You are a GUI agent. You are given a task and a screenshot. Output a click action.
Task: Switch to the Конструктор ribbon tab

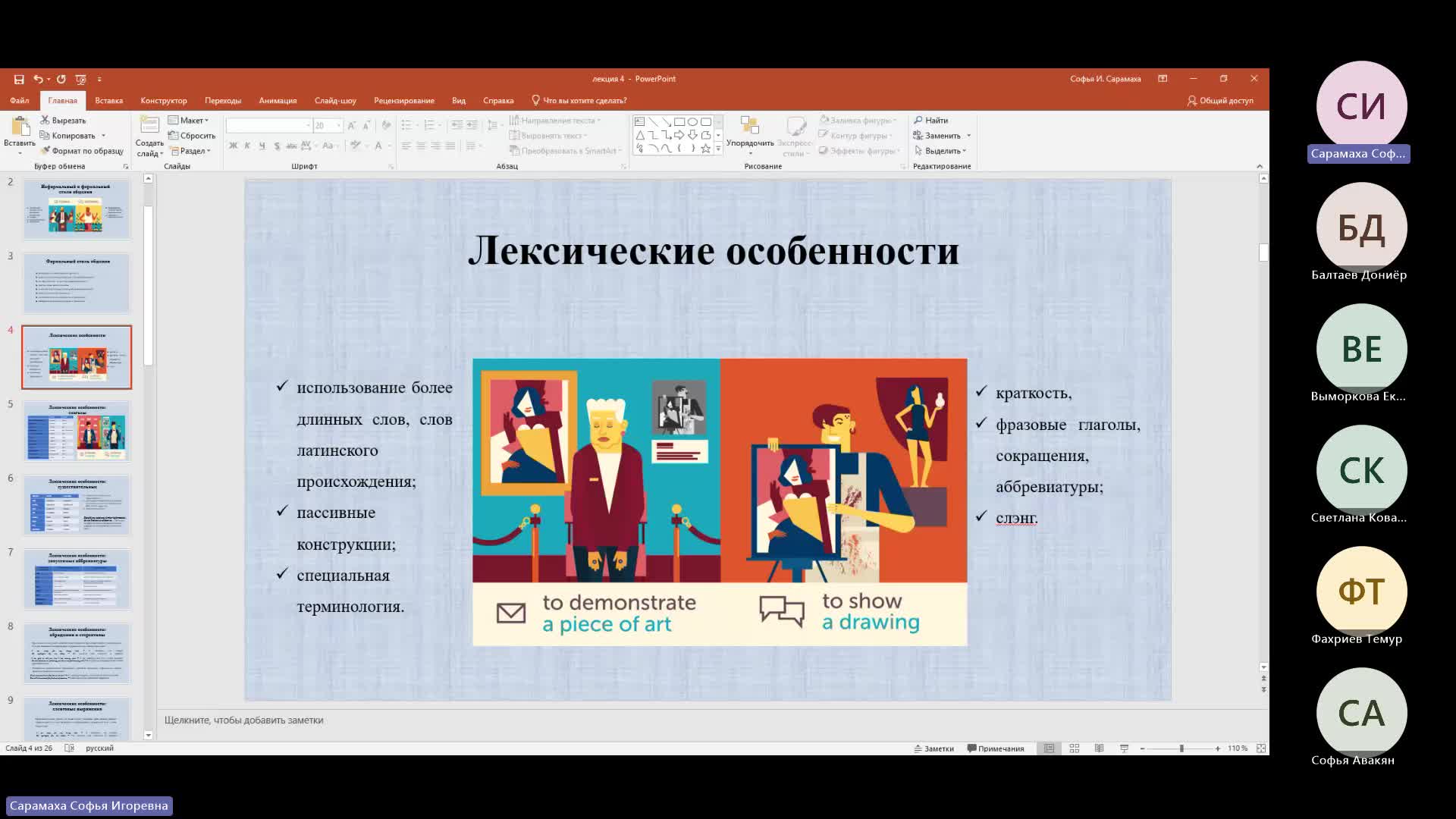(164, 100)
